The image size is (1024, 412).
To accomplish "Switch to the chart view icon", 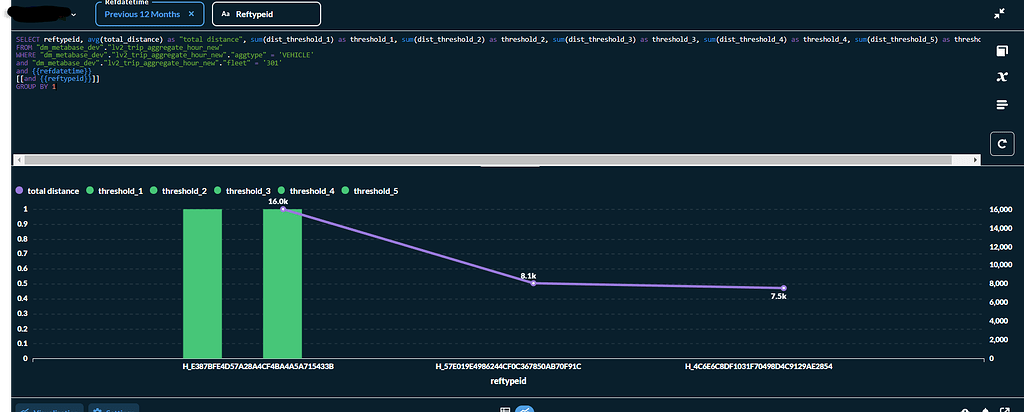I will tap(525, 409).
